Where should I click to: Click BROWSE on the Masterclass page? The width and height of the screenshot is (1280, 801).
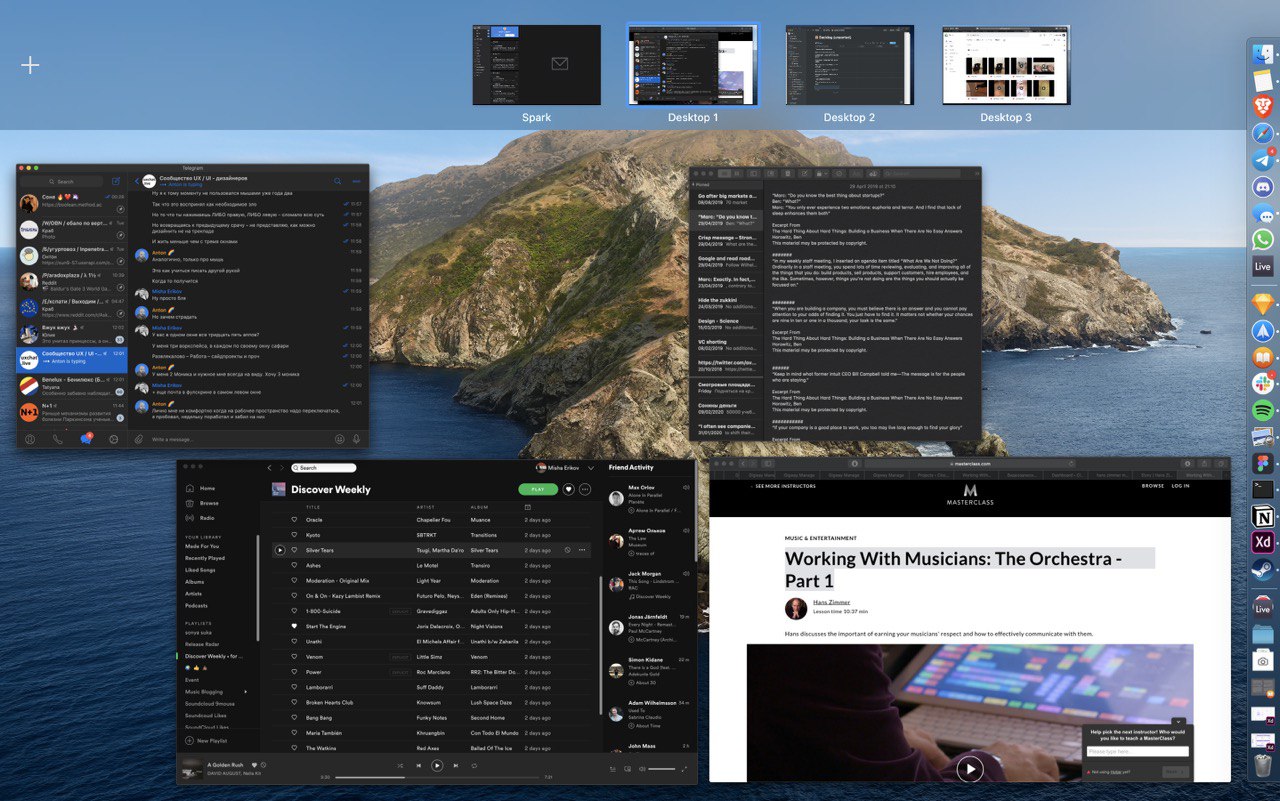point(1153,486)
